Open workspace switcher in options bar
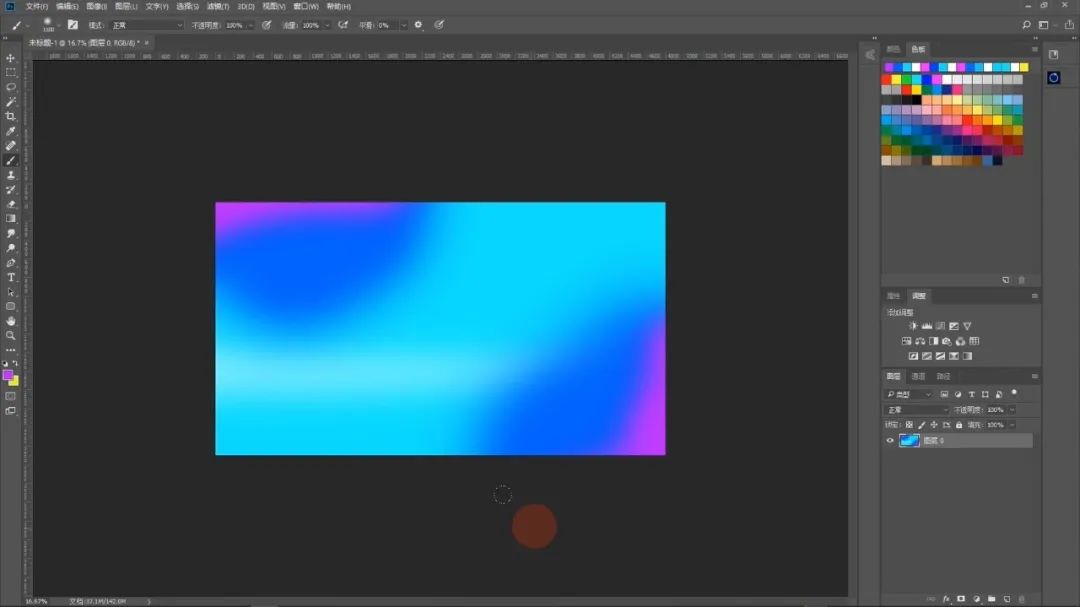The image size is (1080, 607). pos(1044,25)
